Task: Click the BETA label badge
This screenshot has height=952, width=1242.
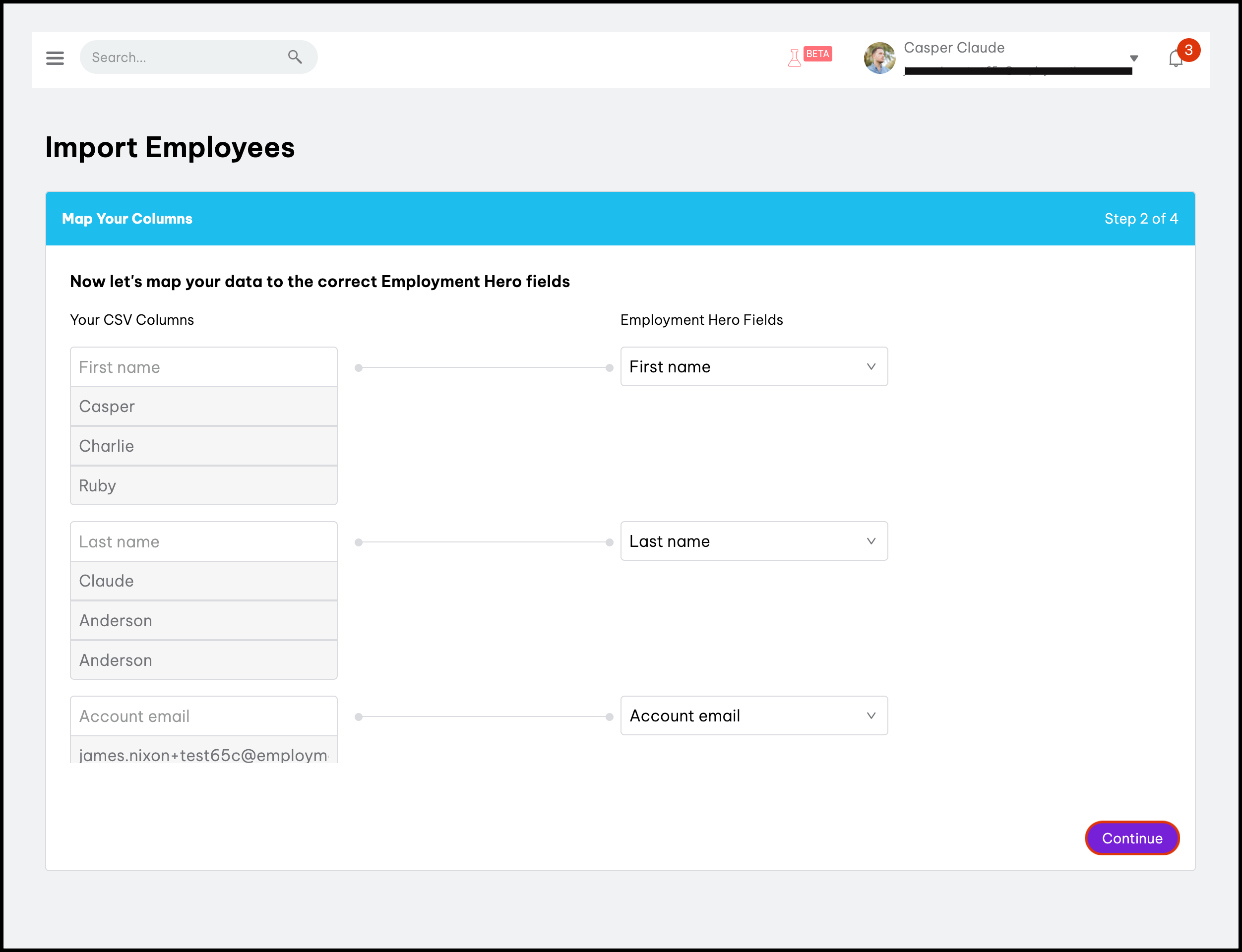Action: click(x=817, y=54)
